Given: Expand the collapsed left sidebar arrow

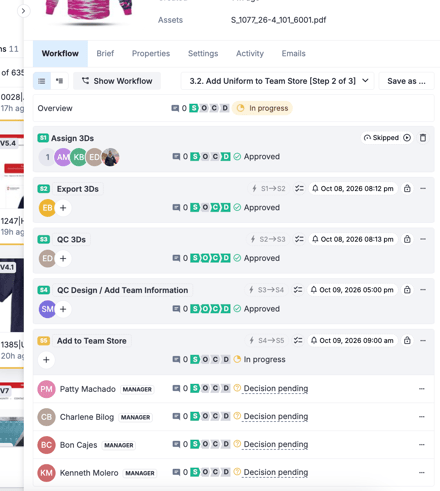Looking at the screenshot, I should click(23, 11).
